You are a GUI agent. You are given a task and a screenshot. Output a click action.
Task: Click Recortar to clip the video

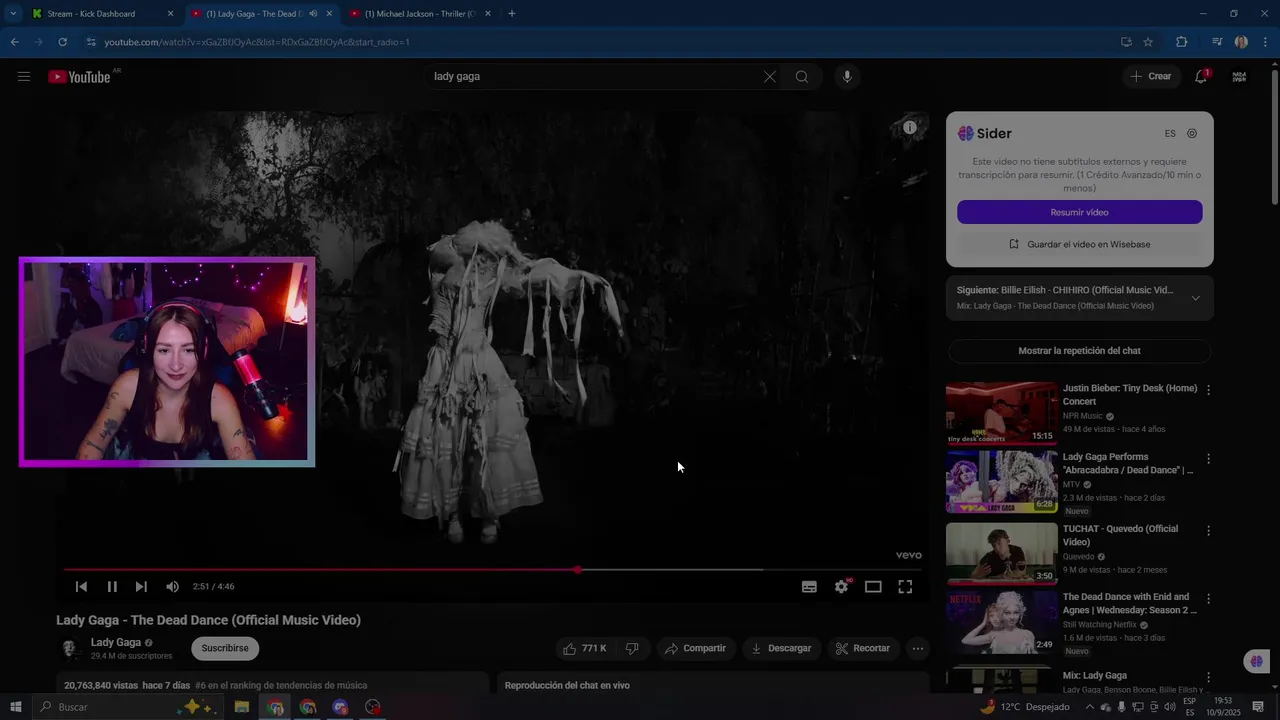863,648
